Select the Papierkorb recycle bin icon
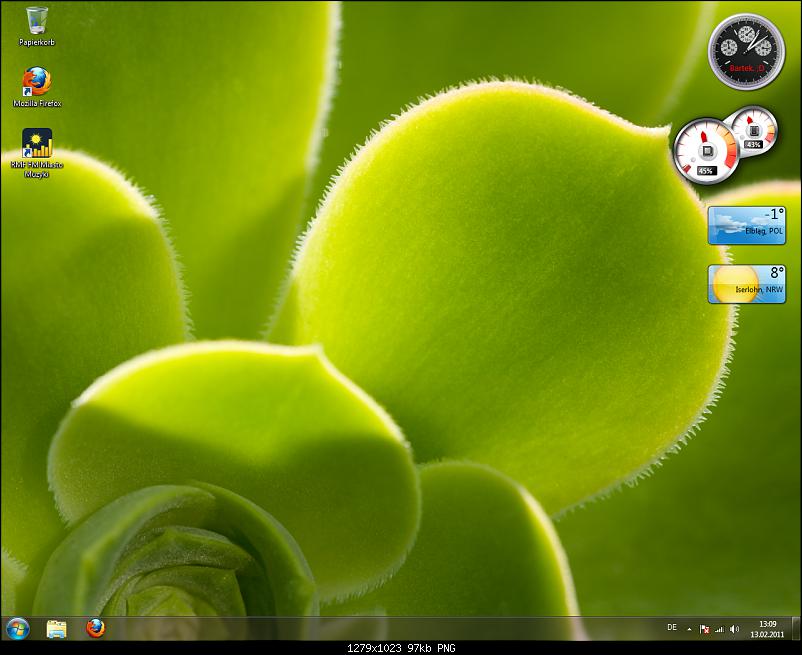Screen dimensions: 802x655 pyautogui.click(x=37, y=22)
